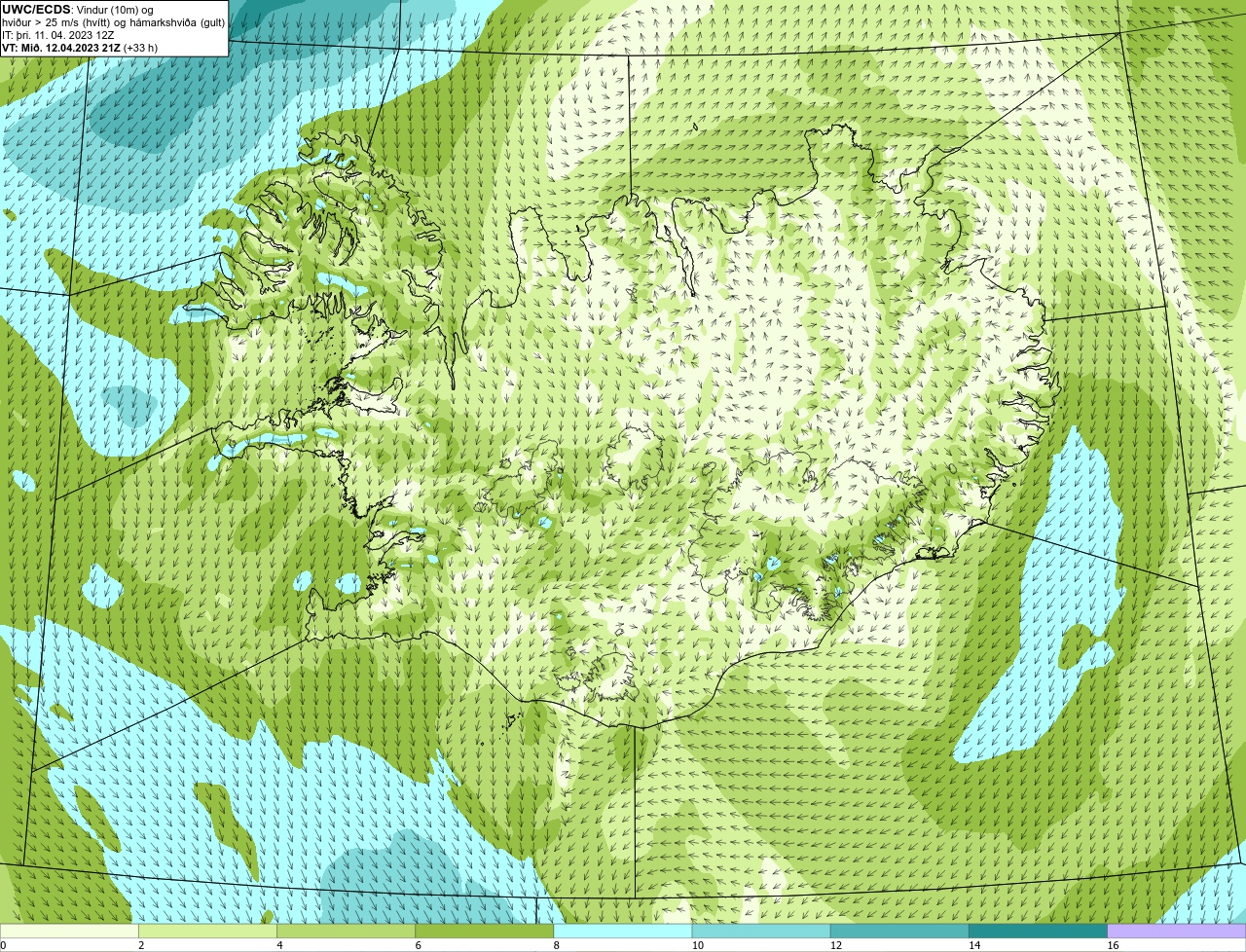The height and width of the screenshot is (952, 1246).
Task: Click the 8–10 m/s light cyan legend swatch
Action: (x=623, y=932)
